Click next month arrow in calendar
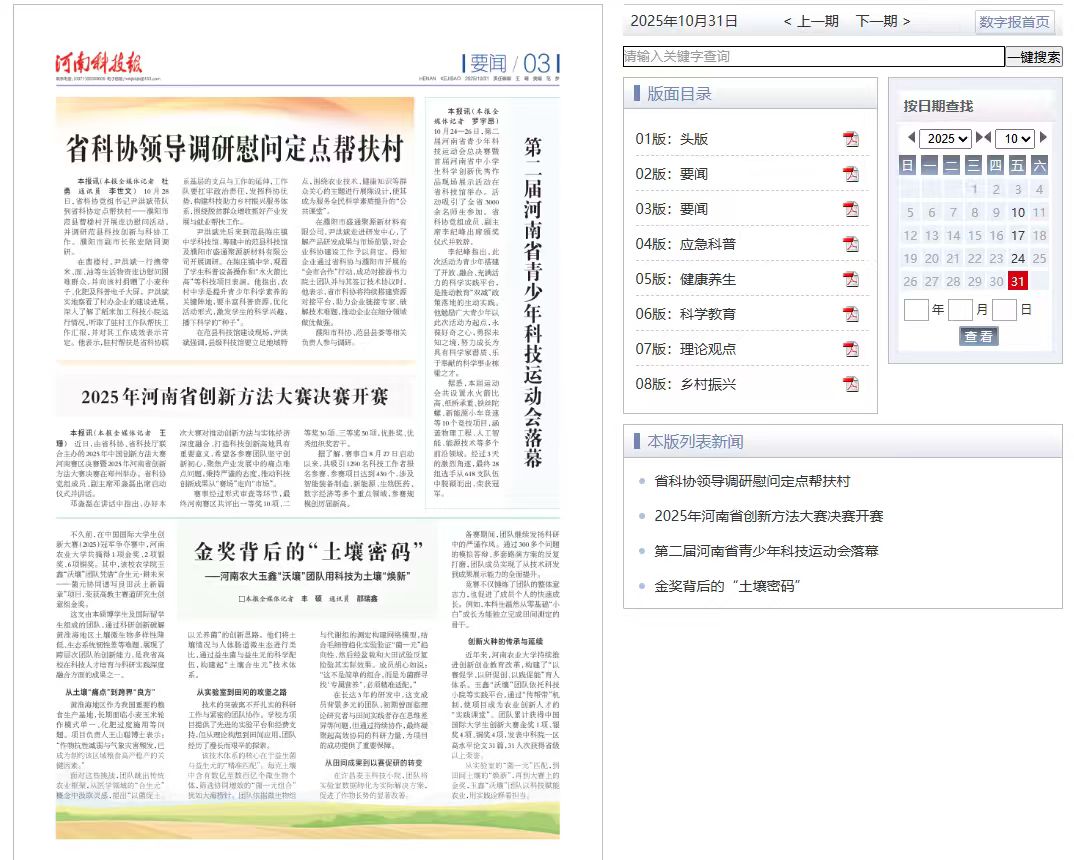1074x860 pixels. click(x=1043, y=137)
